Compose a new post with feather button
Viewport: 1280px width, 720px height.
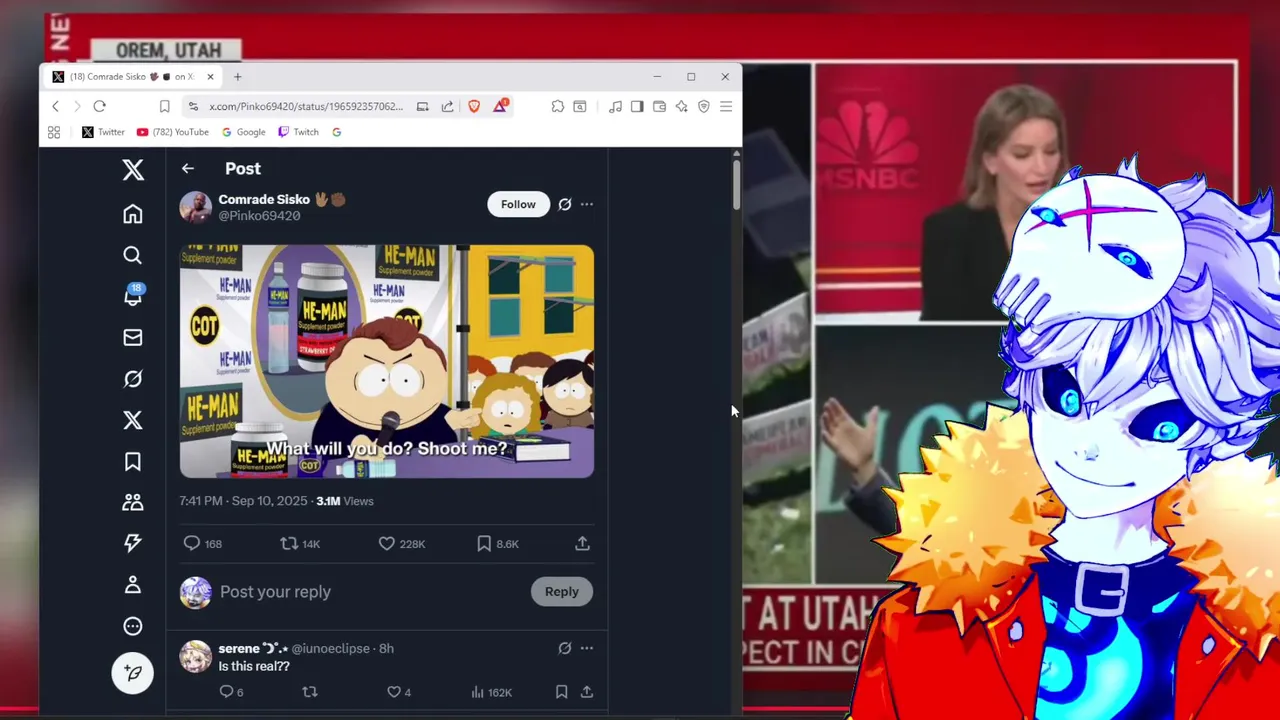(x=133, y=673)
